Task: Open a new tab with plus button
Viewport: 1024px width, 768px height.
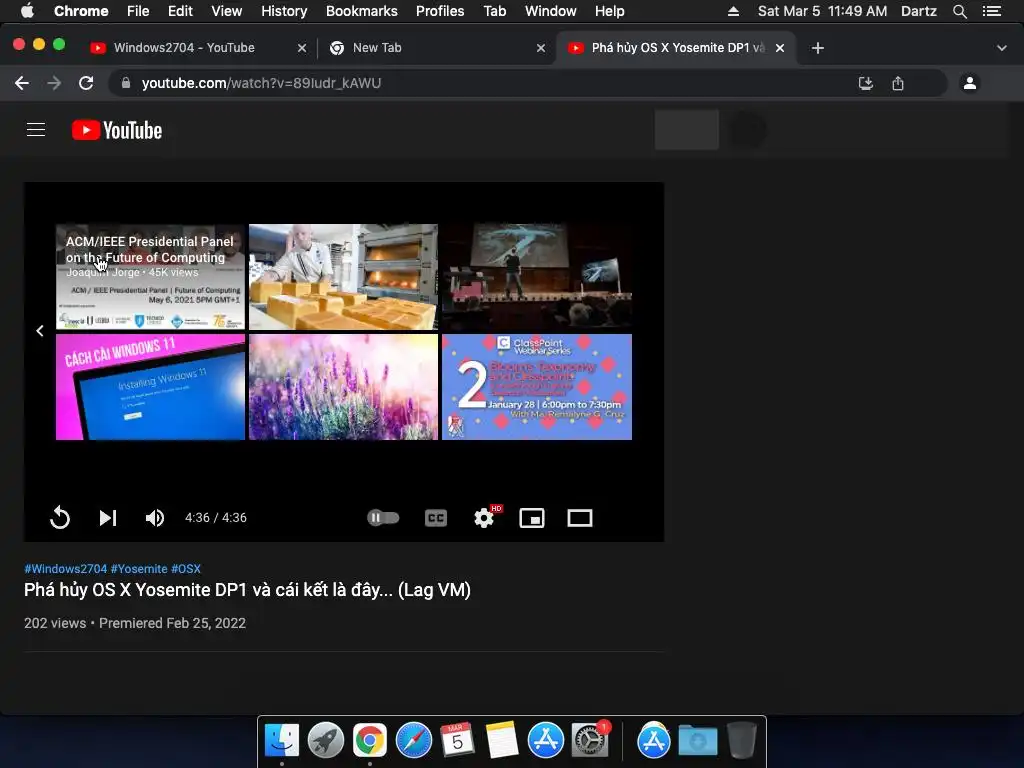Action: click(x=818, y=48)
